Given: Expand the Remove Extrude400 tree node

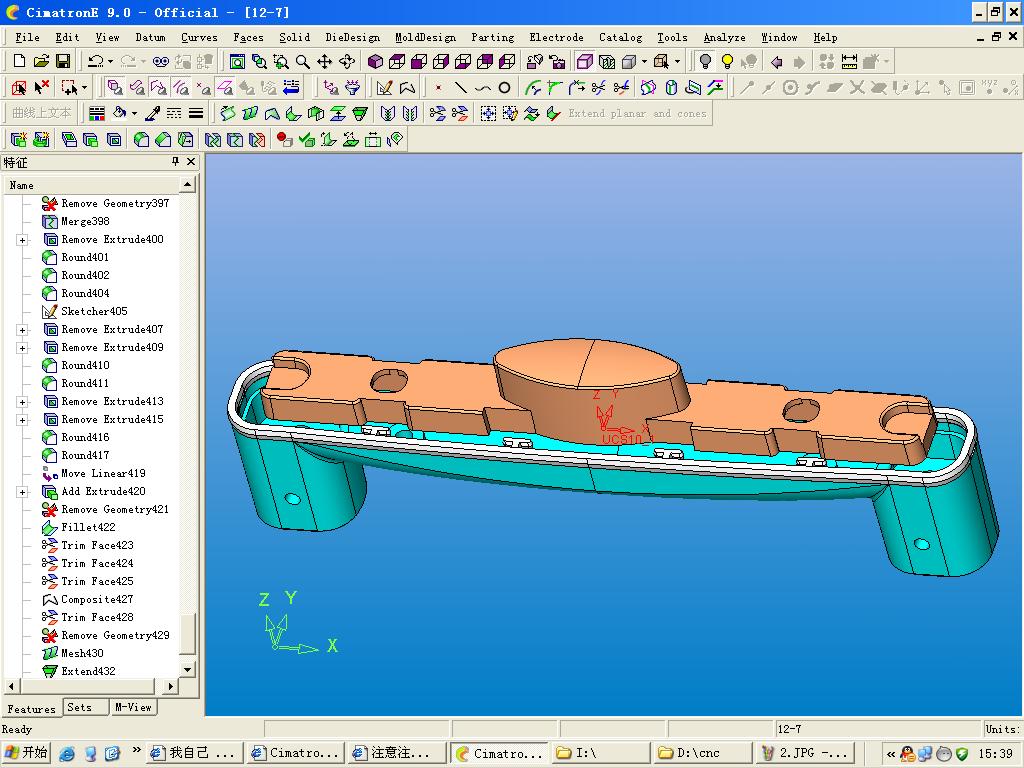Looking at the screenshot, I should click(x=22, y=240).
